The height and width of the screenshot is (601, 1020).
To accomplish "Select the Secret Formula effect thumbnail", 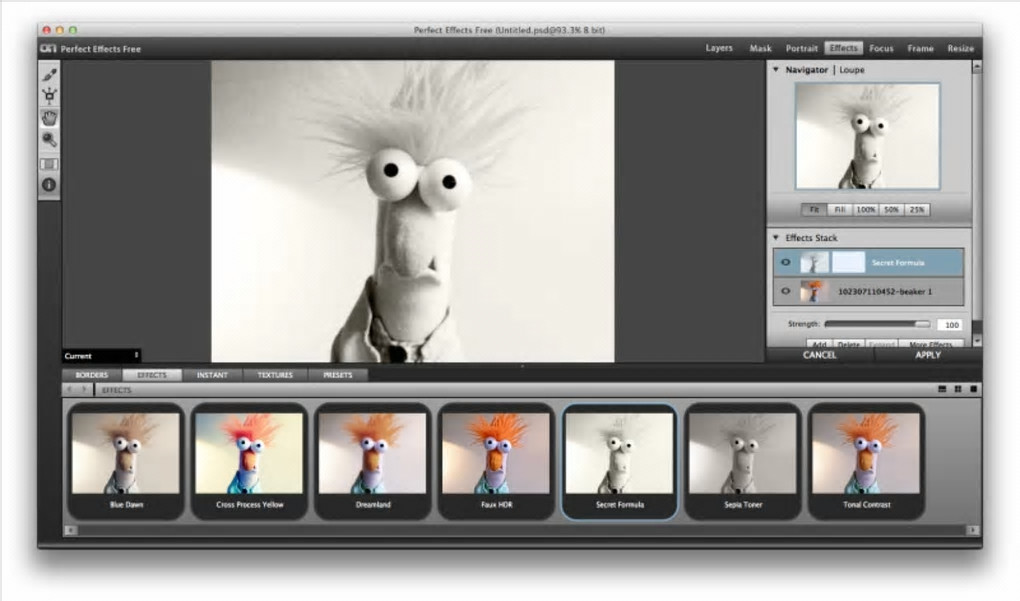I will [x=619, y=461].
